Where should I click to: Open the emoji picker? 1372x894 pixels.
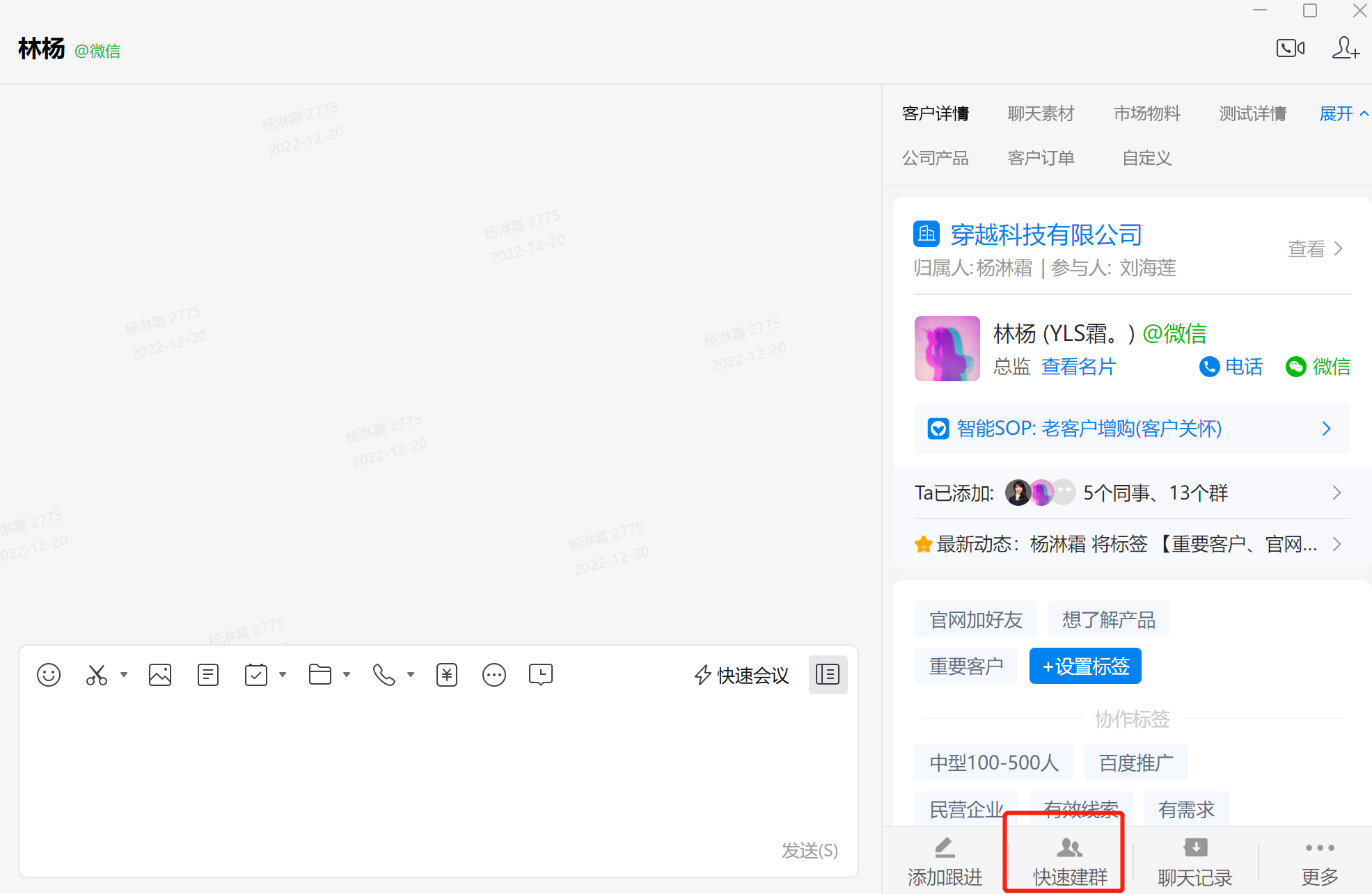click(x=49, y=675)
